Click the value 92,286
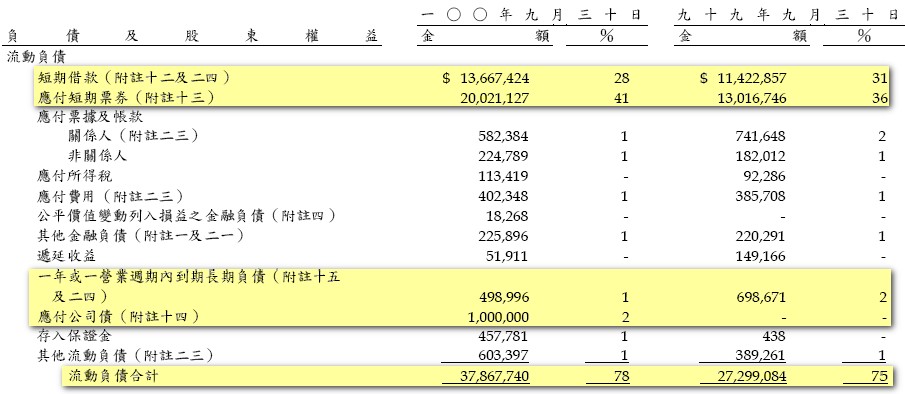905x394 pixels. coord(765,177)
